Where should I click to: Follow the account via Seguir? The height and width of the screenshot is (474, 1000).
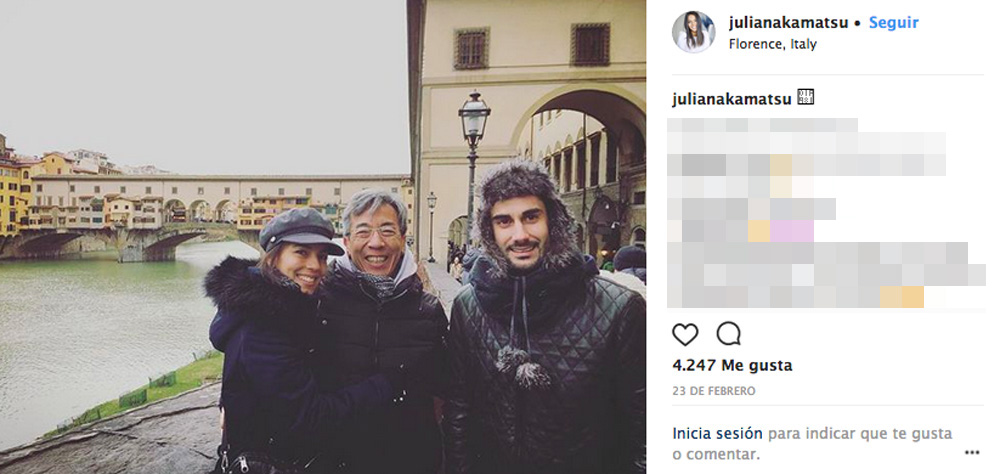(x=893, y=22)
